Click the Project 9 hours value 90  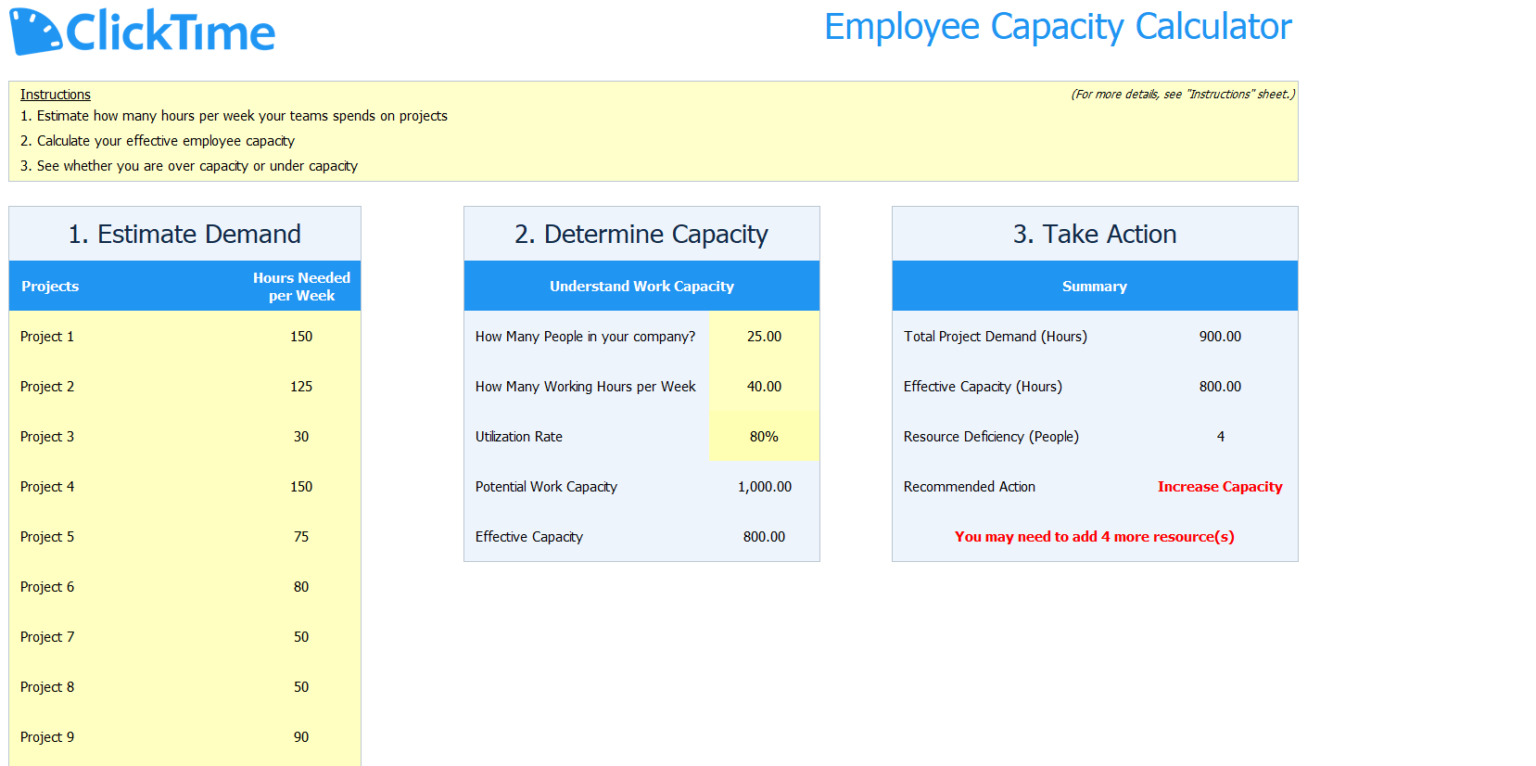tap(301, 737)
